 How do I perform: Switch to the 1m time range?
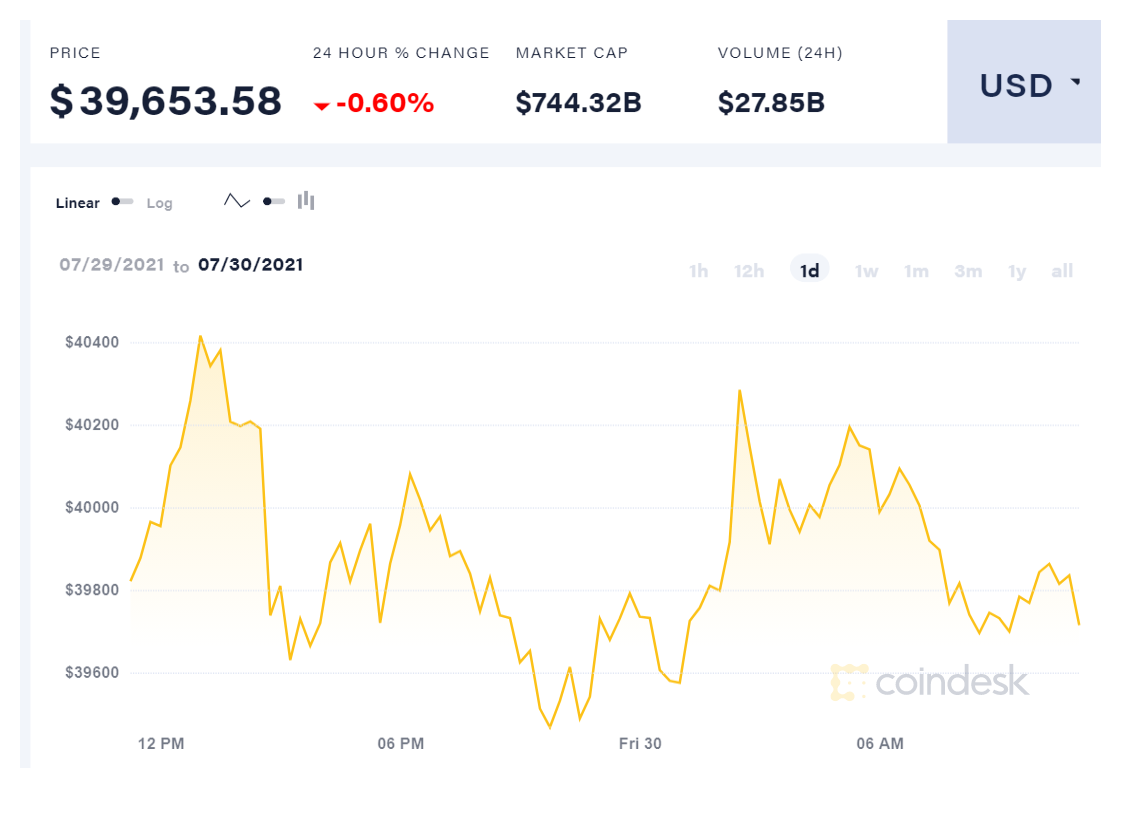(916, 271)
